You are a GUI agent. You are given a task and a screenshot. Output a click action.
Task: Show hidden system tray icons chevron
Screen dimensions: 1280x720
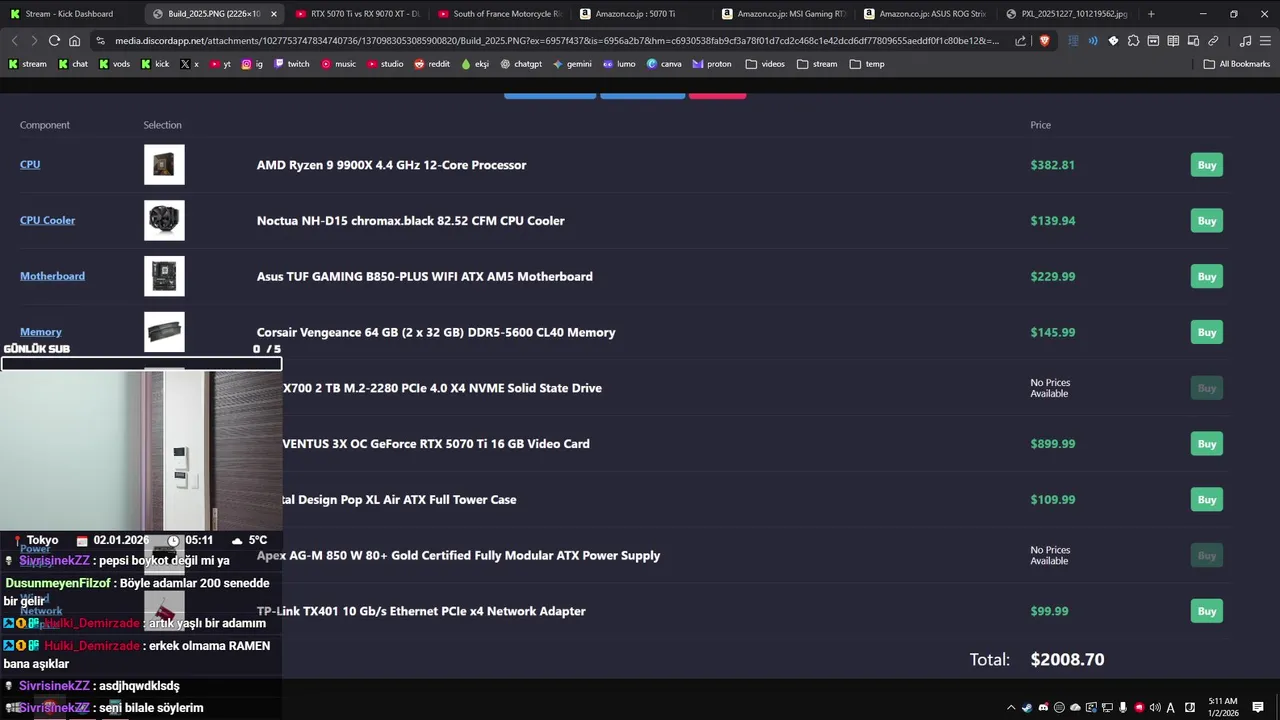1011,708
